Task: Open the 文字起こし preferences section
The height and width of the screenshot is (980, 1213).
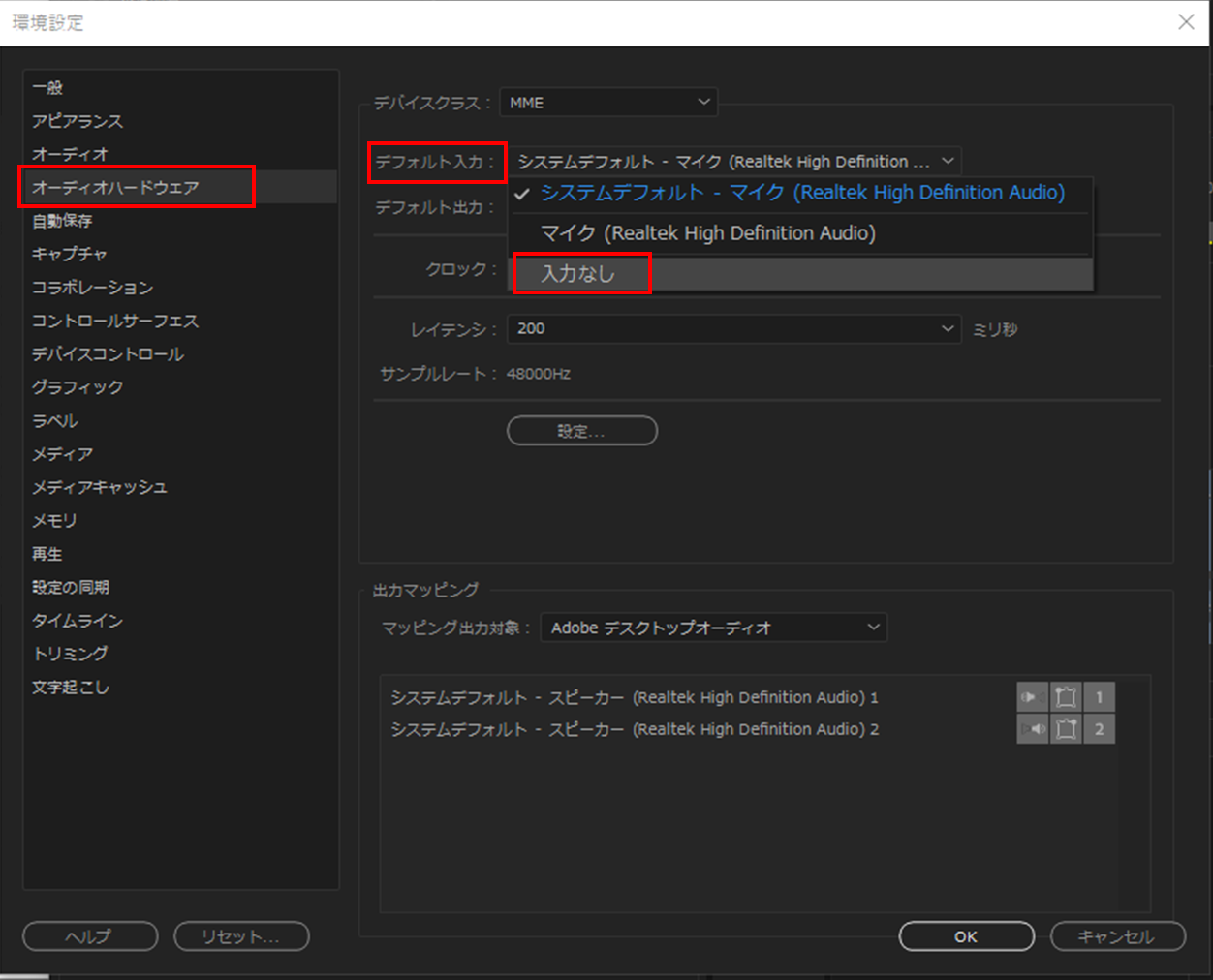Action: point(70,687)
